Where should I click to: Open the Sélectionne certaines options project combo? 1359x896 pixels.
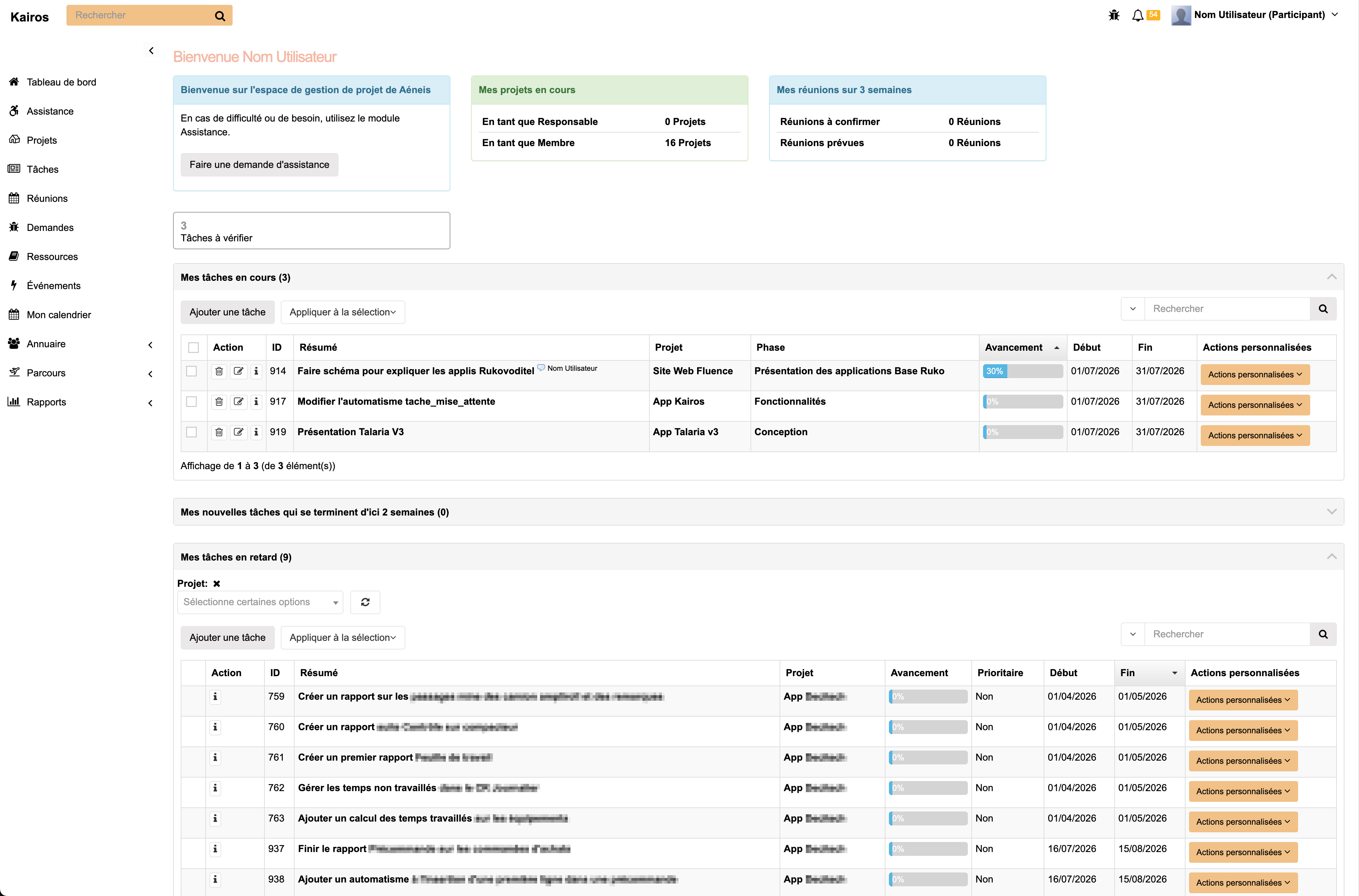260,602
